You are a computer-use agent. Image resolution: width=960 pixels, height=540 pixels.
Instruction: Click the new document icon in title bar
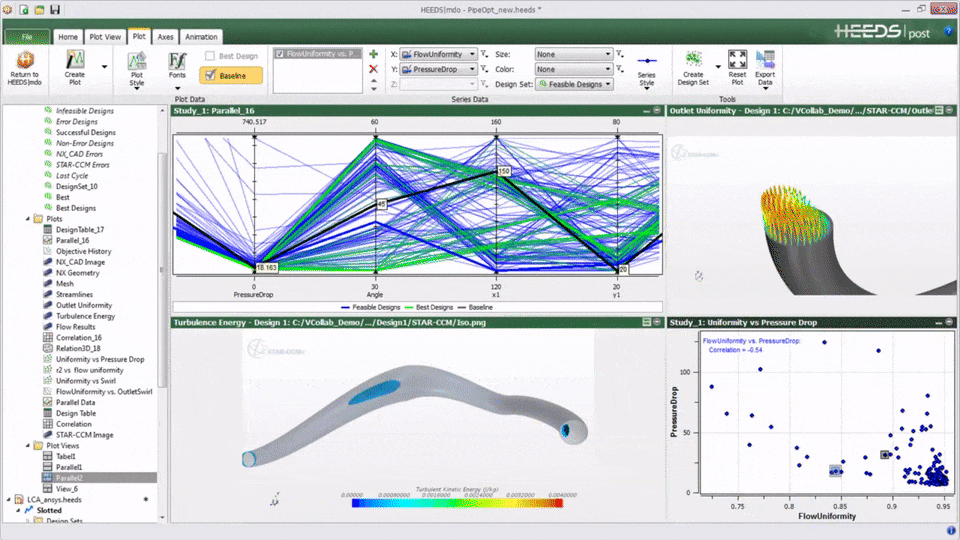24,9
